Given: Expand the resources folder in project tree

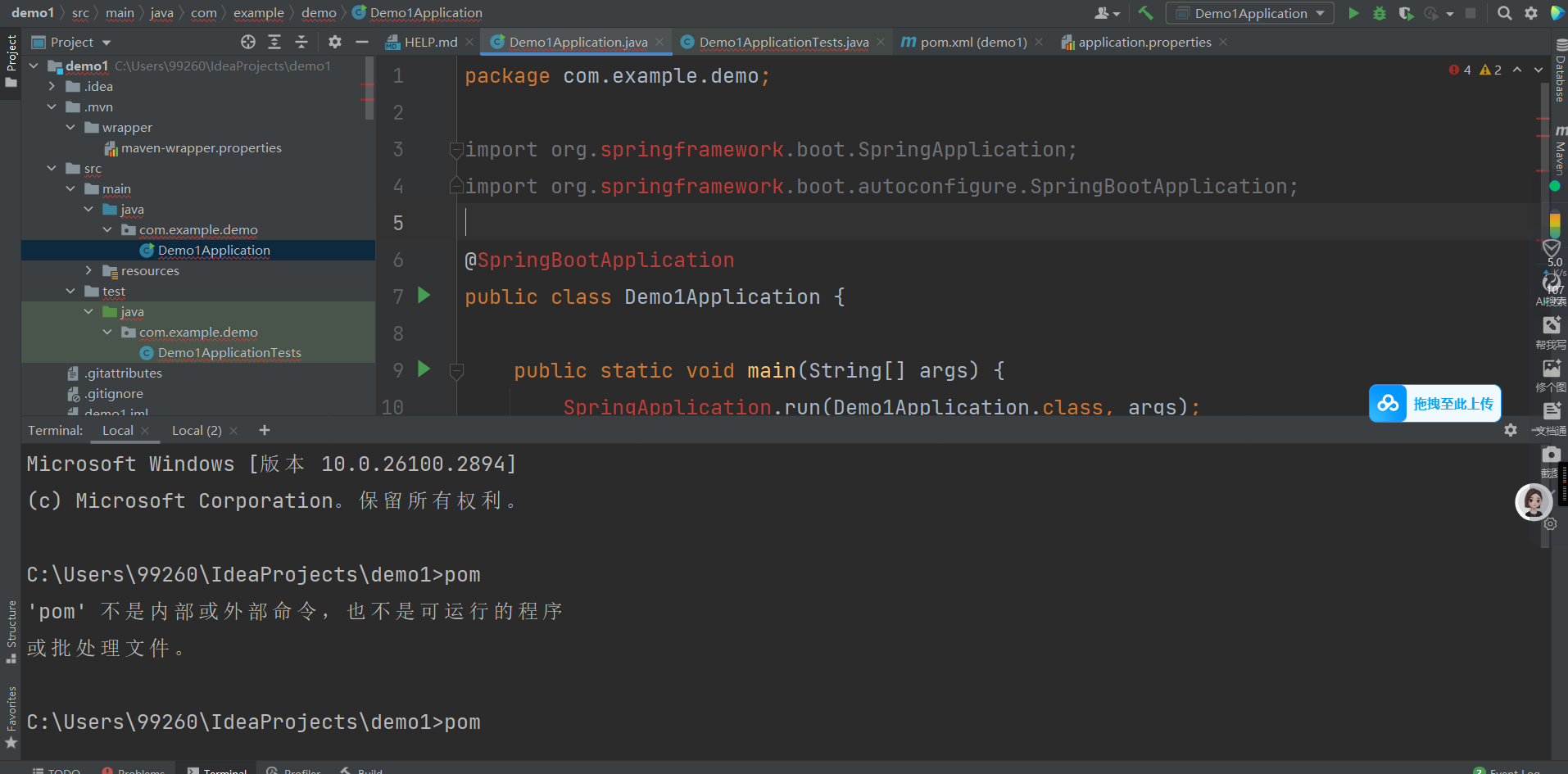Looking at the screenshot, I should click(88, 270).
